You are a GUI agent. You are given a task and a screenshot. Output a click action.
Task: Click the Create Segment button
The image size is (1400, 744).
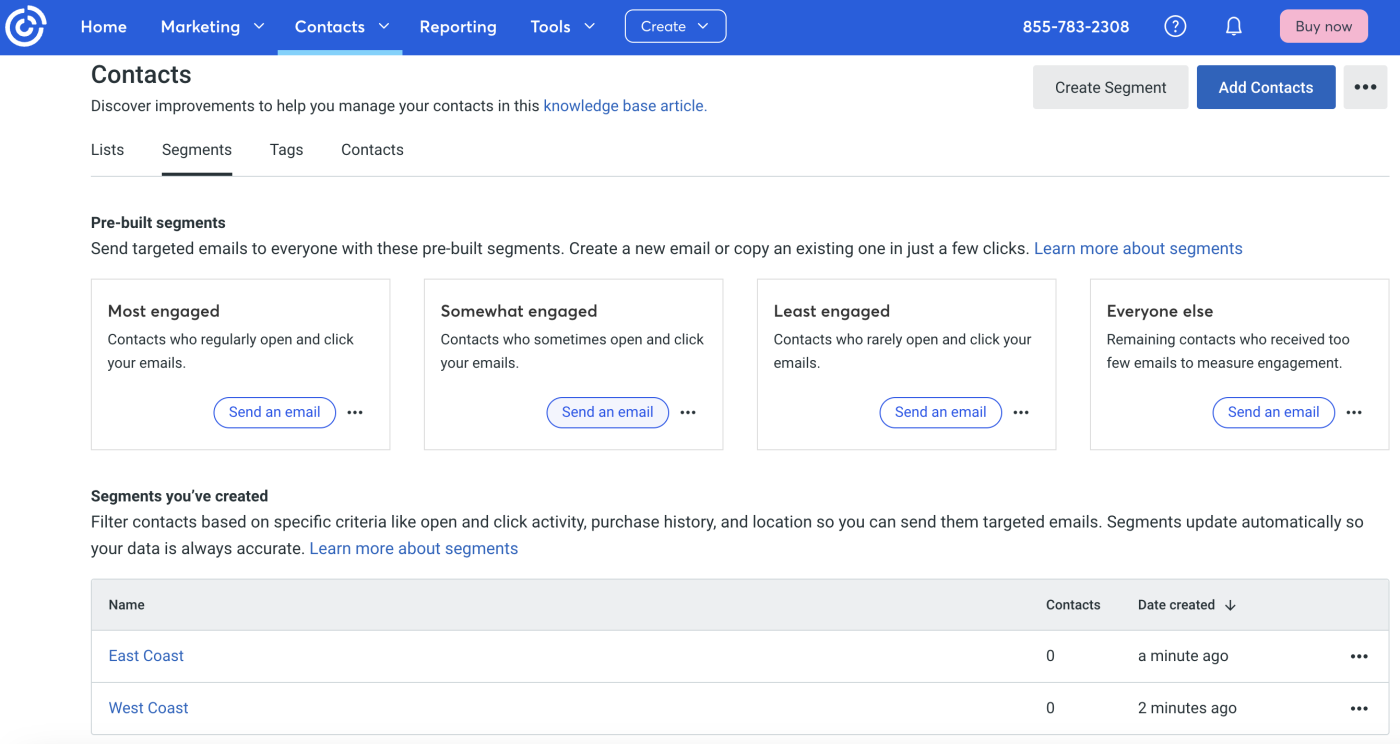tap(1110, 87)
